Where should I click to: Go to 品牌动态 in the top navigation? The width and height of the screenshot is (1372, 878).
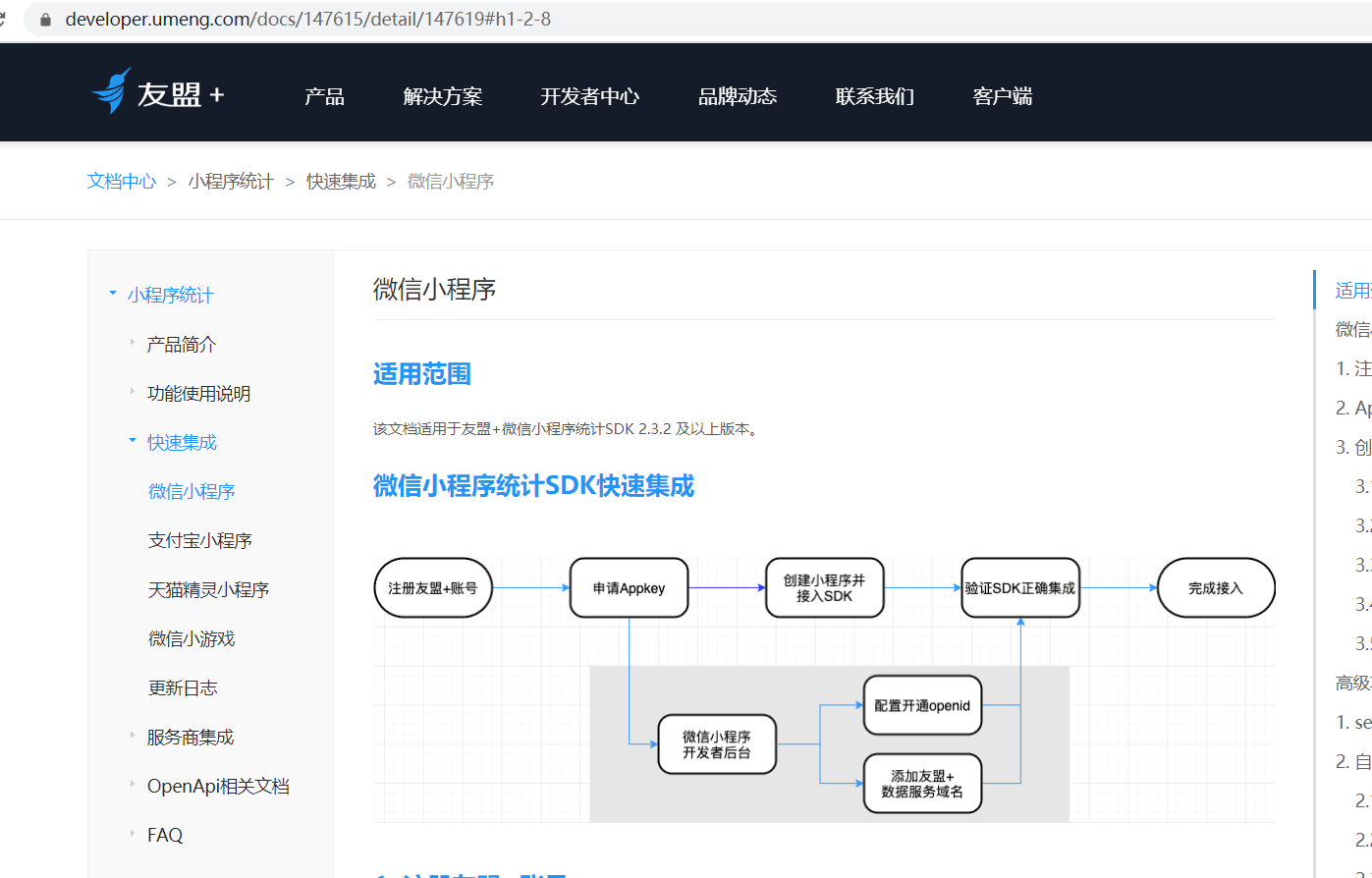tap(738, 96)
